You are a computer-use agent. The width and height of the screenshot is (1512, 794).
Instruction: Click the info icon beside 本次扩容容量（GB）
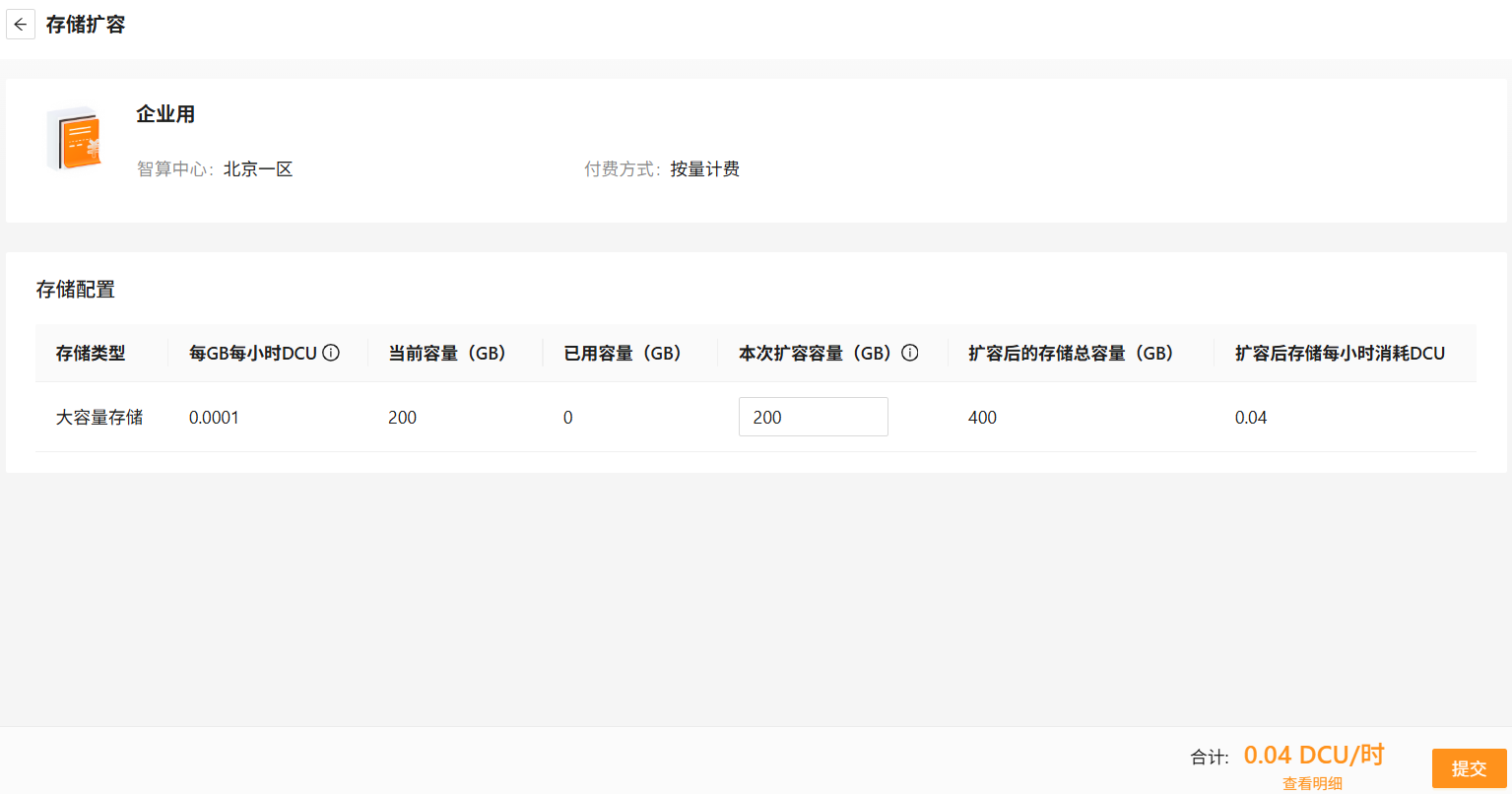(x=910, y=353)
